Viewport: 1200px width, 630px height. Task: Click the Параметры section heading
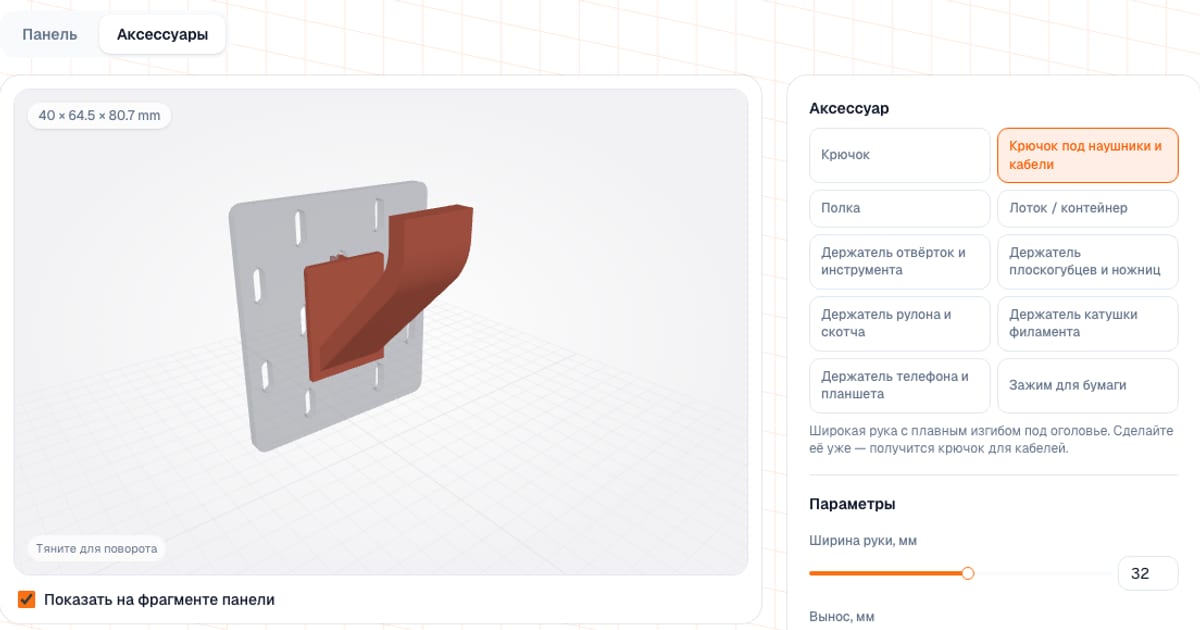coord(852,504)
